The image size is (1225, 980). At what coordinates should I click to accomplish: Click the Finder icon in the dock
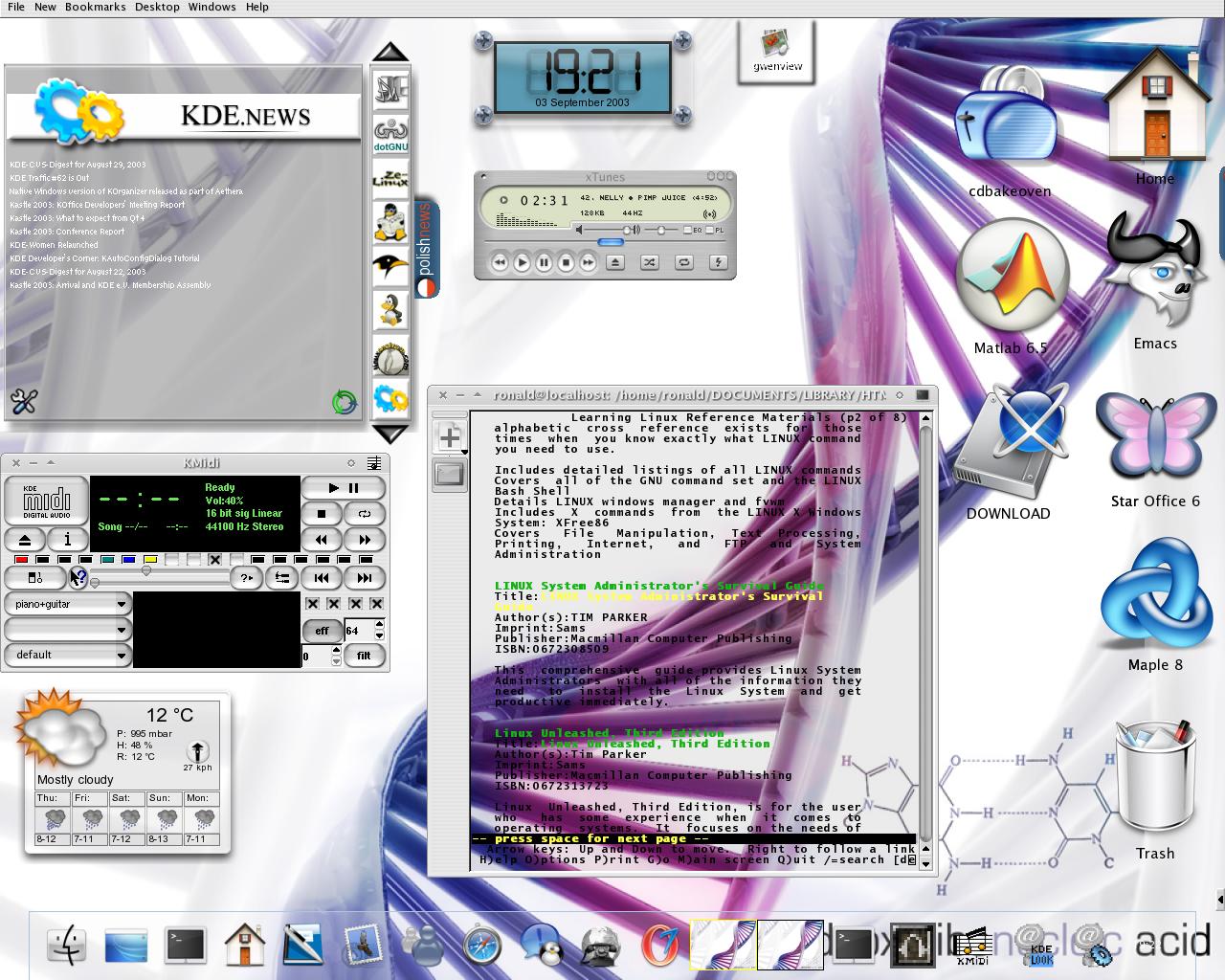pyautogui.click(x=67, y=945)
